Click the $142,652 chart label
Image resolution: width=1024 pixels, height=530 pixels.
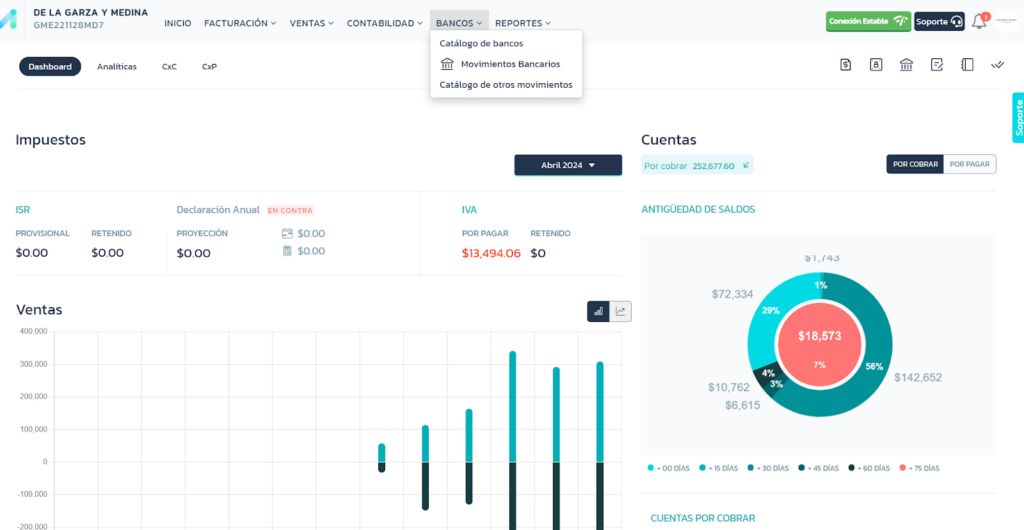tap(918, 377)
